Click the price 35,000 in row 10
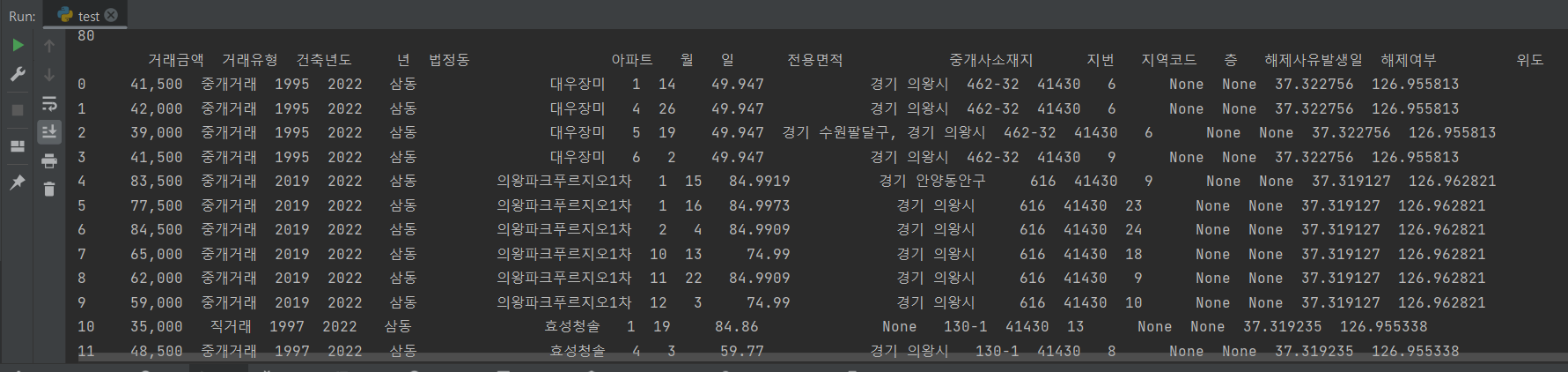This screenshot has width=1568, height=372. tap(157, 327)
